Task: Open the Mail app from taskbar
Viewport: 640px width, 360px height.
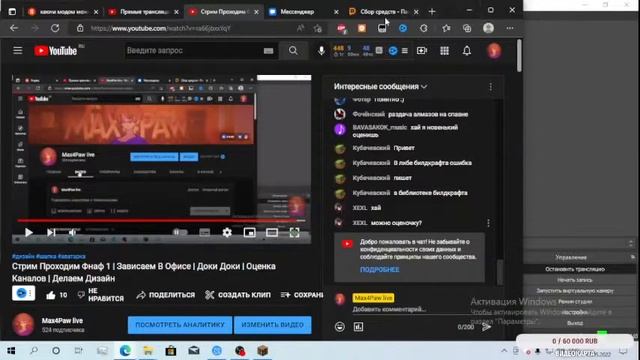Action: point(194,351)
